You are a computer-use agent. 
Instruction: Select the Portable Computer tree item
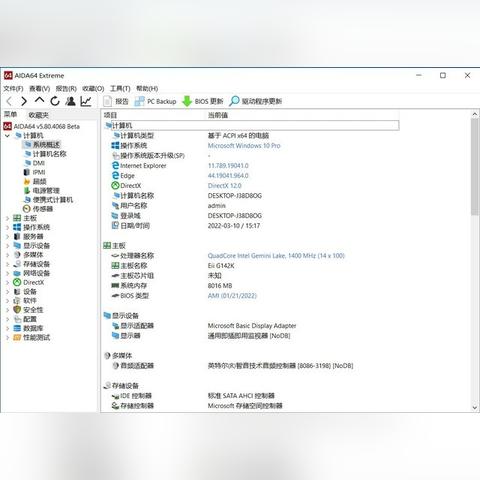click(48, 200)
